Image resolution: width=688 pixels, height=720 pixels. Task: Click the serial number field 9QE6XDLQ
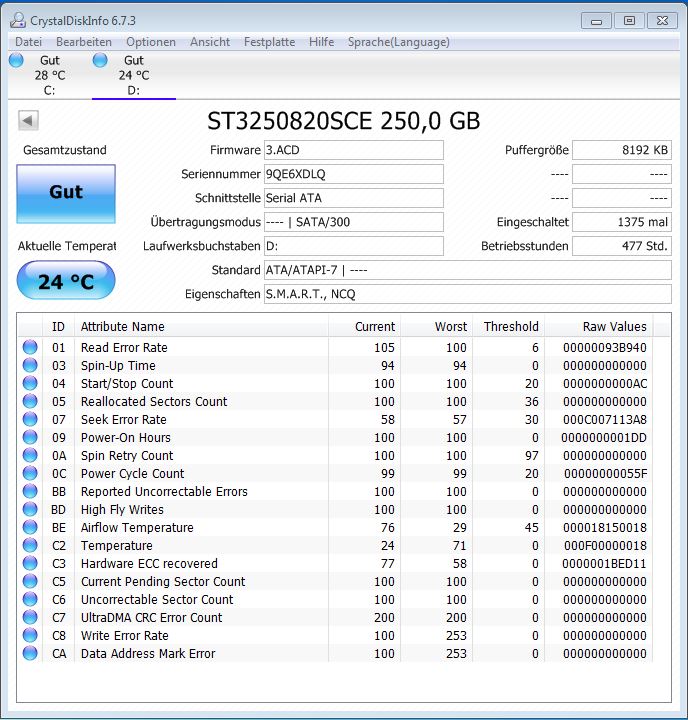354,174
